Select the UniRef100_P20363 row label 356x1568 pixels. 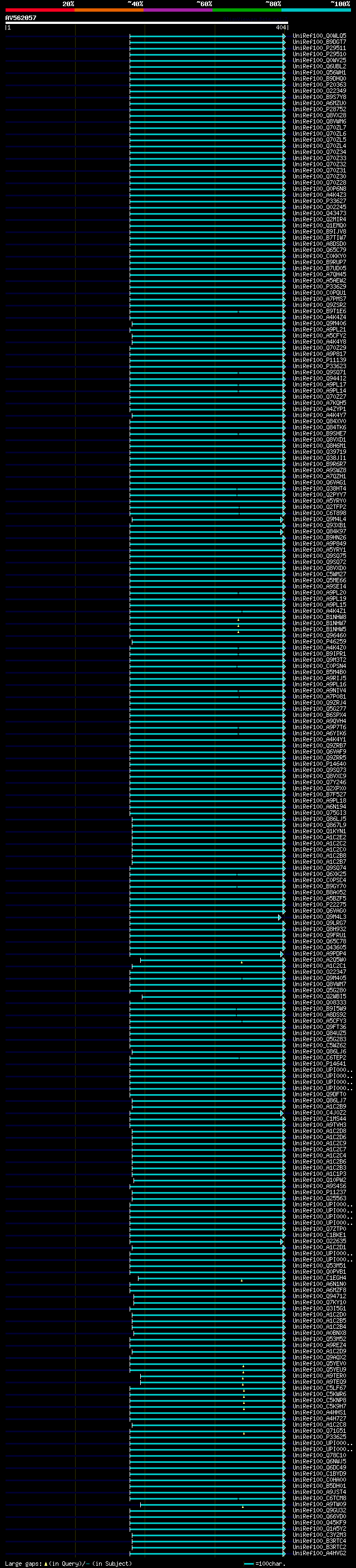coord(319,85)
